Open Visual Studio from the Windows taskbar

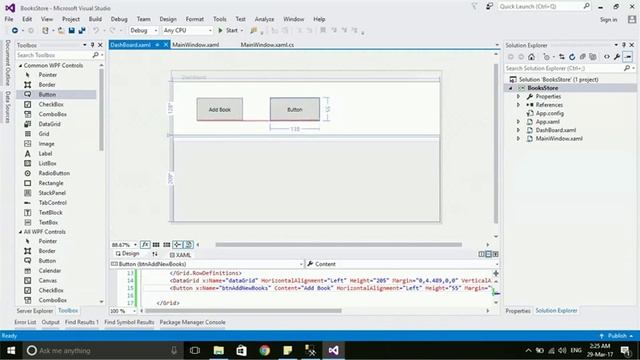333,350
